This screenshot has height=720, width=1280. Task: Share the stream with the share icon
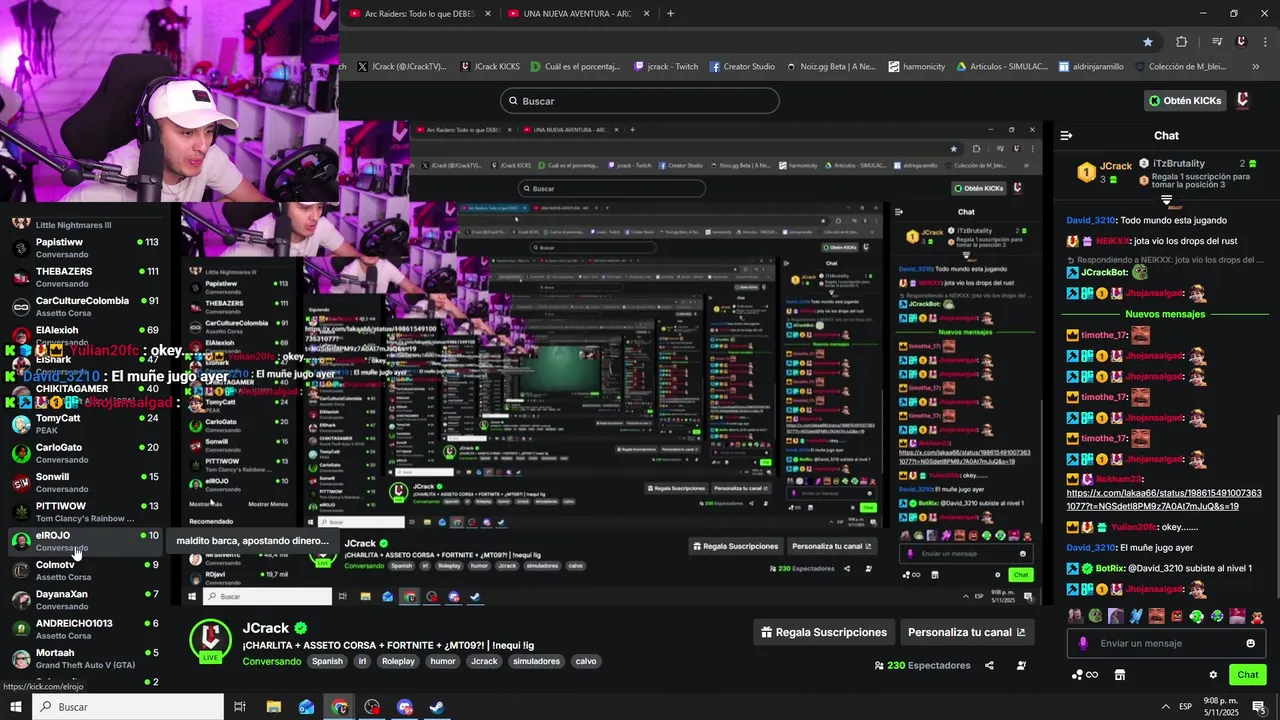click(989, 665)
